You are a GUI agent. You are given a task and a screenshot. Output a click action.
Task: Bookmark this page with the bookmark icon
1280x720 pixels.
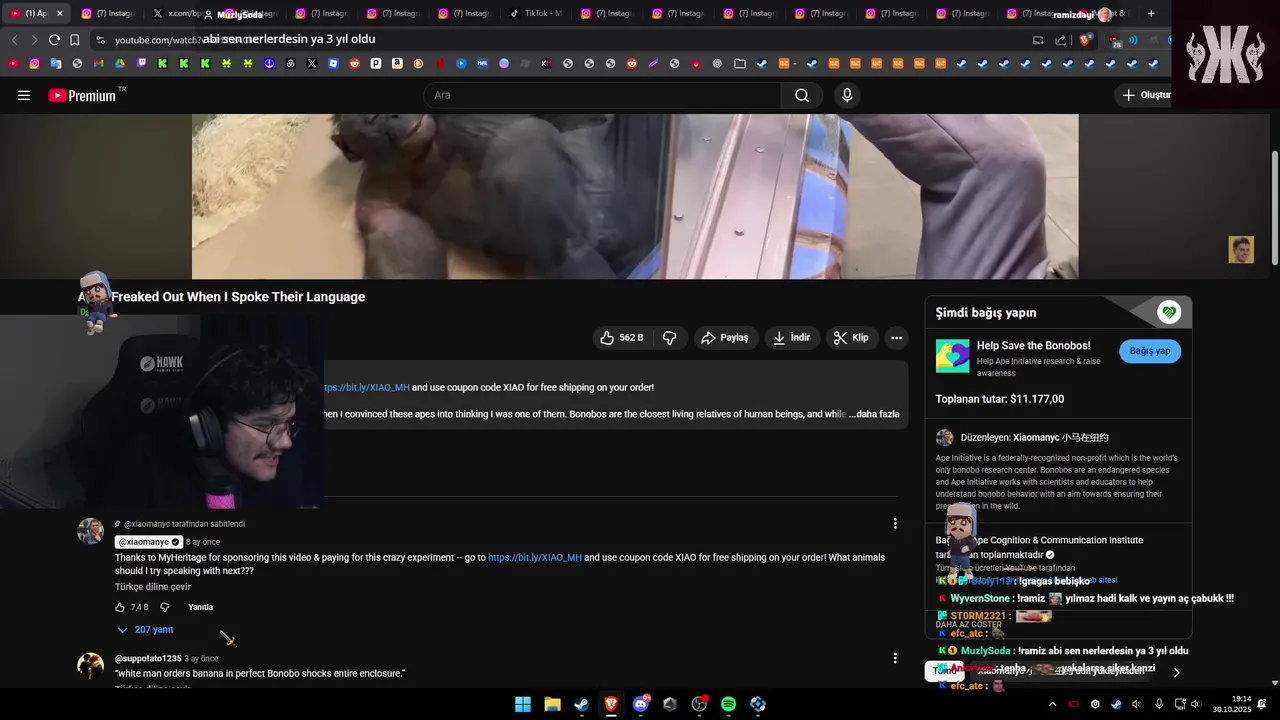pos(75,40)
